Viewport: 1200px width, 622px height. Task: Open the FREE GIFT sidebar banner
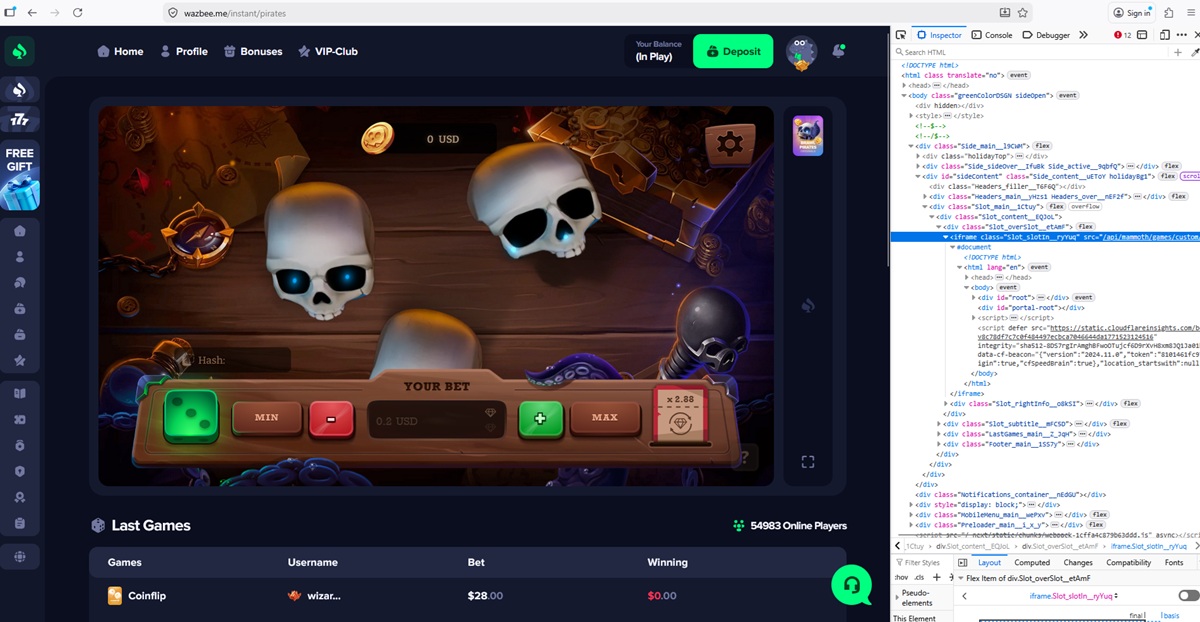click(20, 177)
